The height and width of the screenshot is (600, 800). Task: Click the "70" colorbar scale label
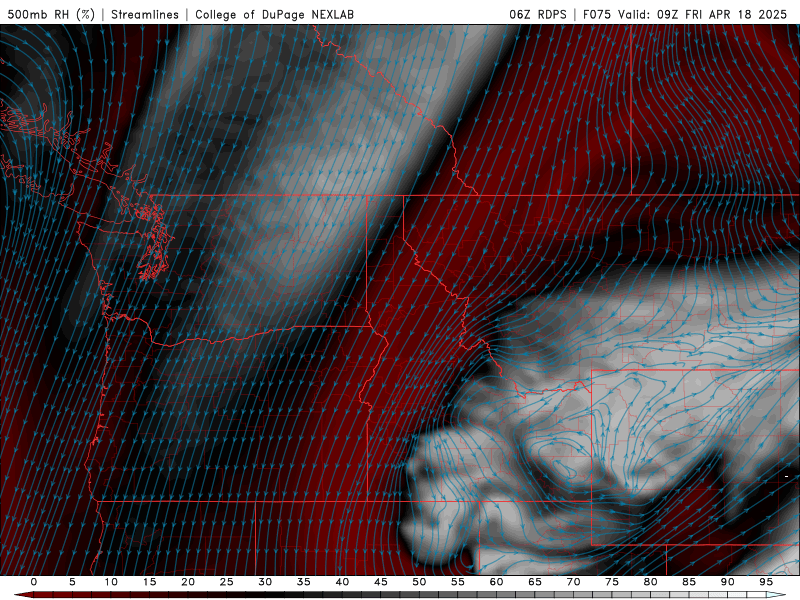[573, 582]
